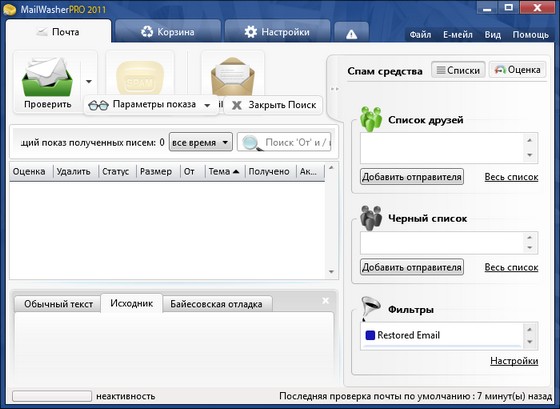Click the Список друзей panel heading
The image size is (560, 409).
426,120
